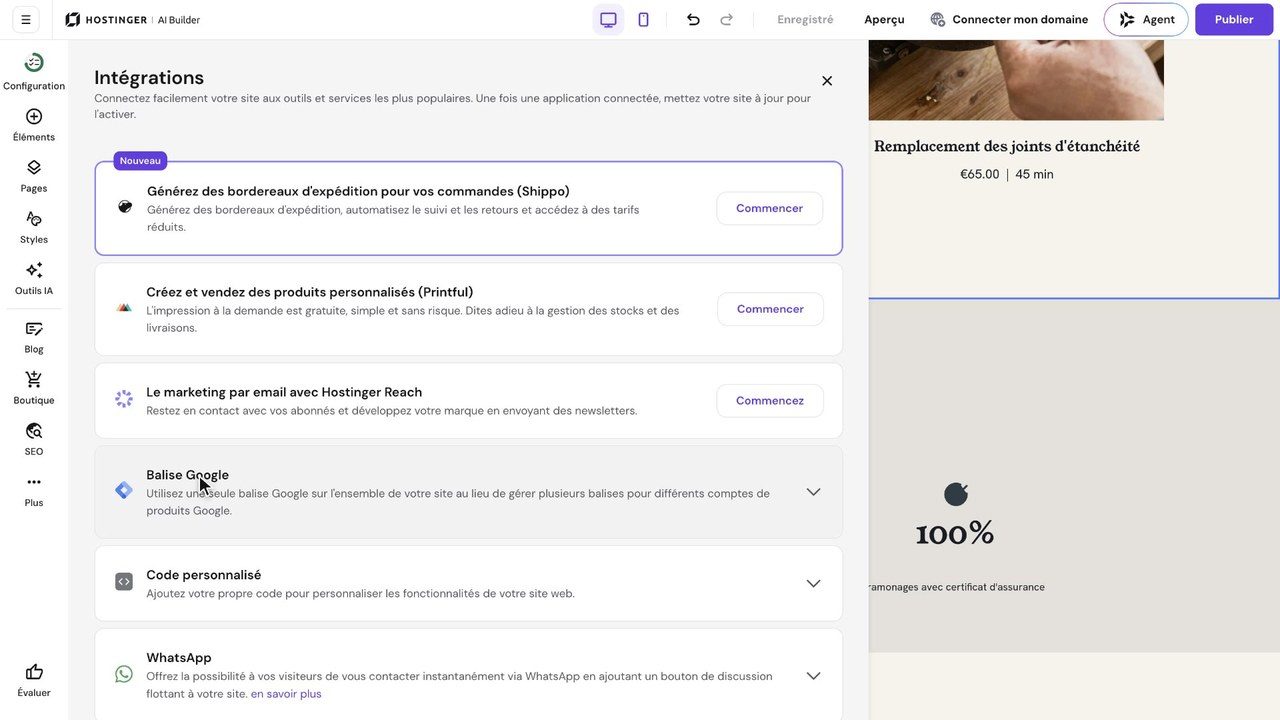Open the Pages panel
Screen dimensions: 1280x720
[x=34, y=175]
